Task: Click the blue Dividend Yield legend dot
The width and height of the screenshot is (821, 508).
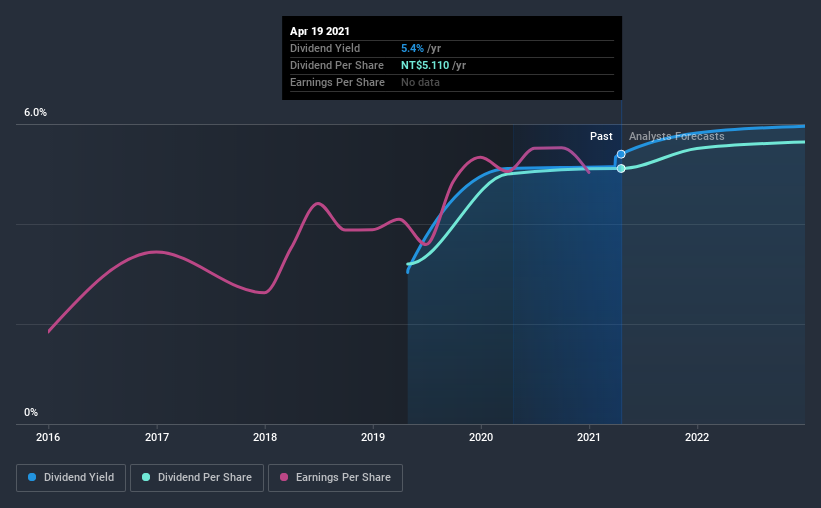Action: pyautogui.click(x=32, y=477)
